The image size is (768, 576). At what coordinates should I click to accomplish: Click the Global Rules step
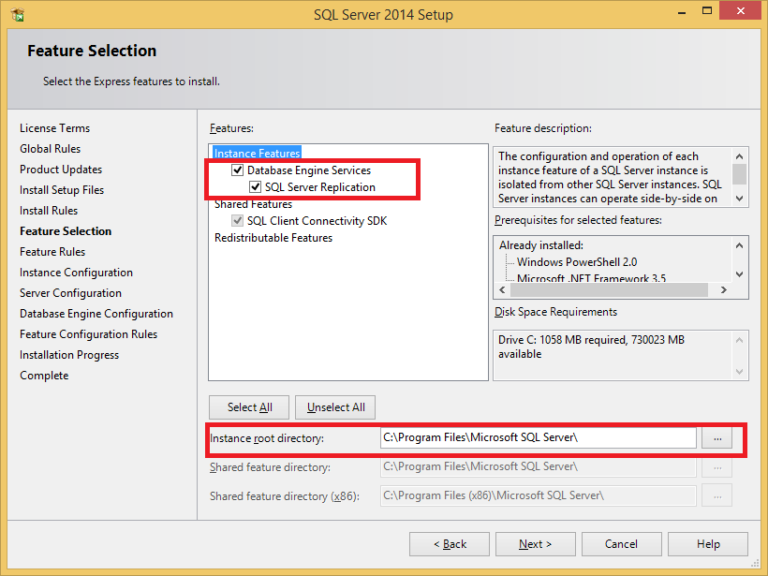50,148
